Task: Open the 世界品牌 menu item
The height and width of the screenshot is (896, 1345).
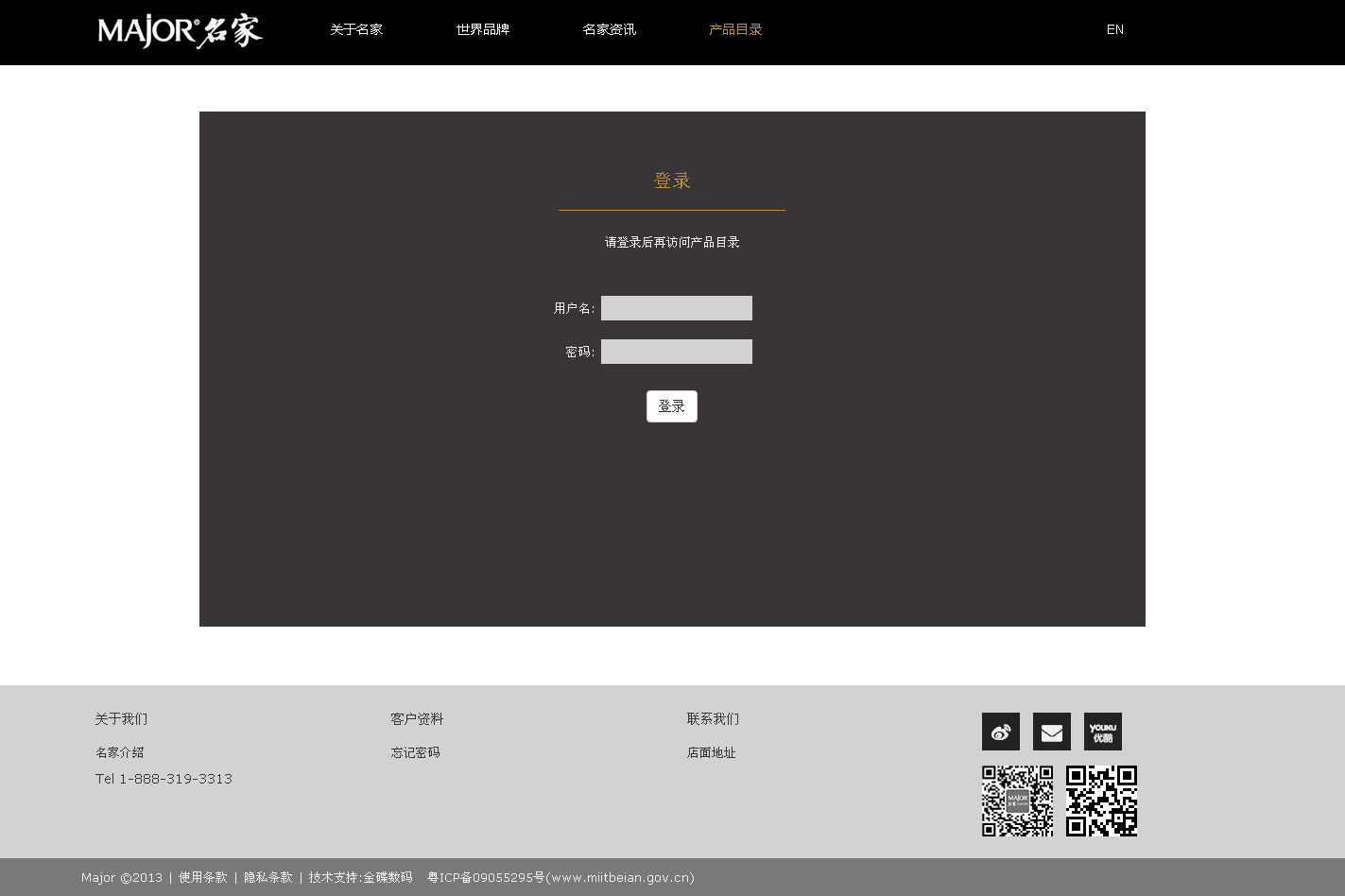Action: point(482,30)
